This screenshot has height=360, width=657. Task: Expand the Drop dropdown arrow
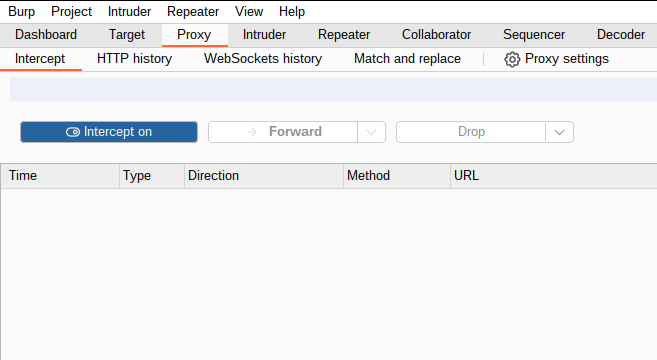tap(559, 132)
